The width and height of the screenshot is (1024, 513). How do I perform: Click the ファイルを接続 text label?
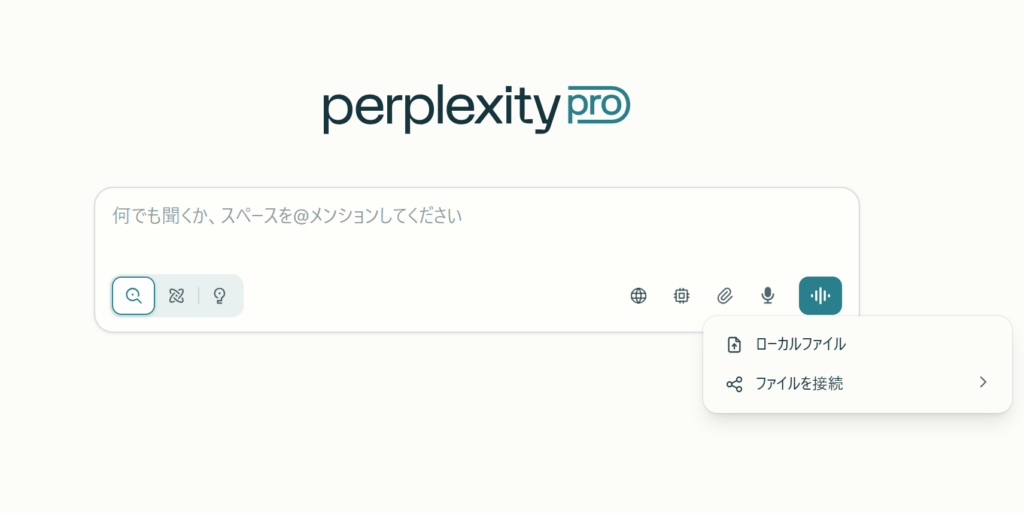click(799, 383)
